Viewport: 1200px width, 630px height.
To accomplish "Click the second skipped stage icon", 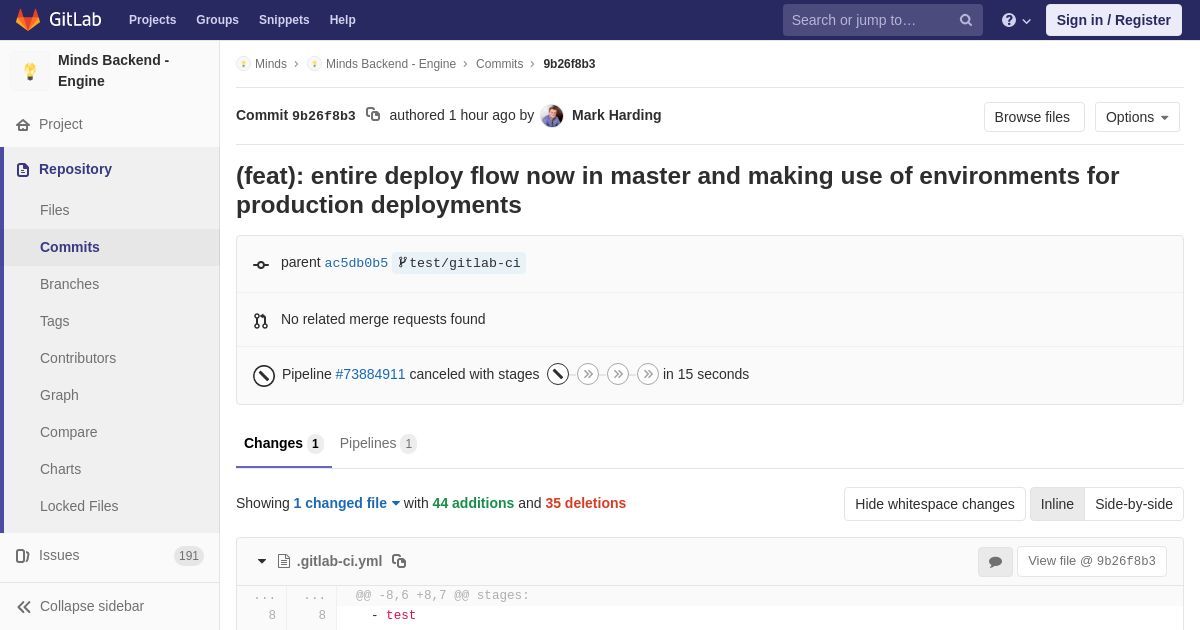I will (x=588, y=374).
